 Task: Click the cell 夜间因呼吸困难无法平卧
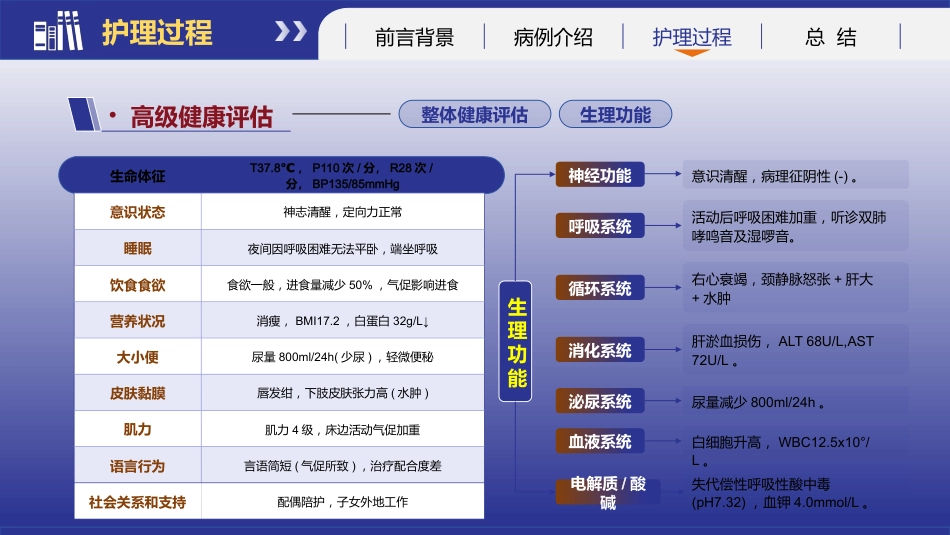tap(342, 249)
